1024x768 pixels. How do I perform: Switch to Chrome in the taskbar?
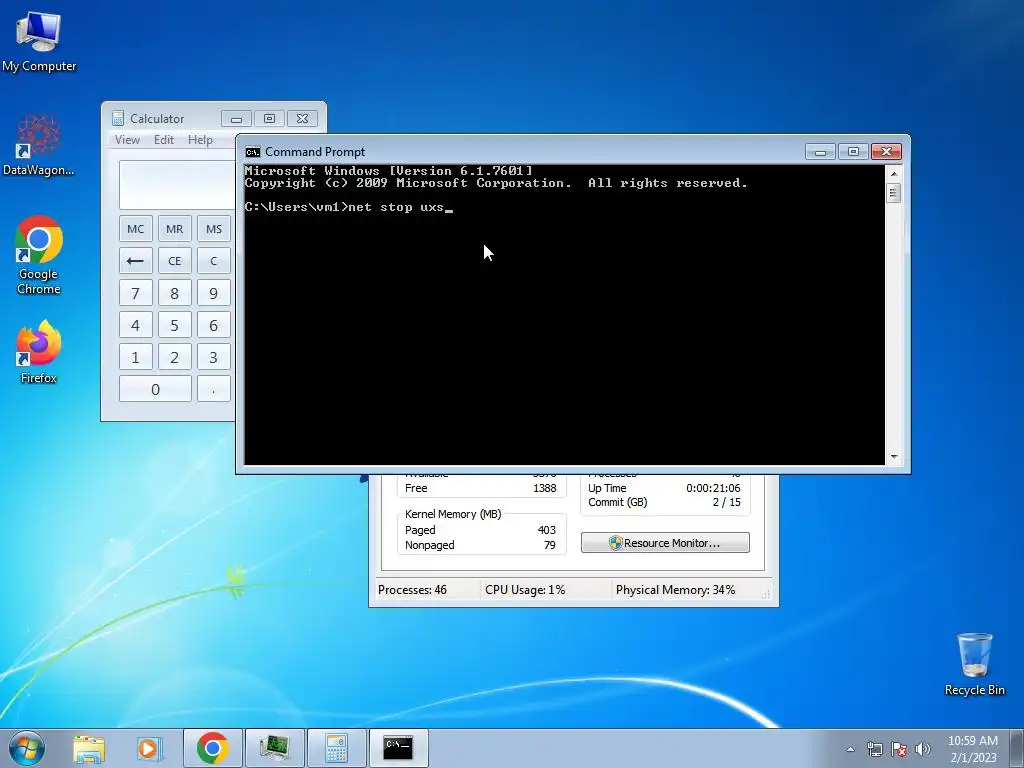(212, 748)
